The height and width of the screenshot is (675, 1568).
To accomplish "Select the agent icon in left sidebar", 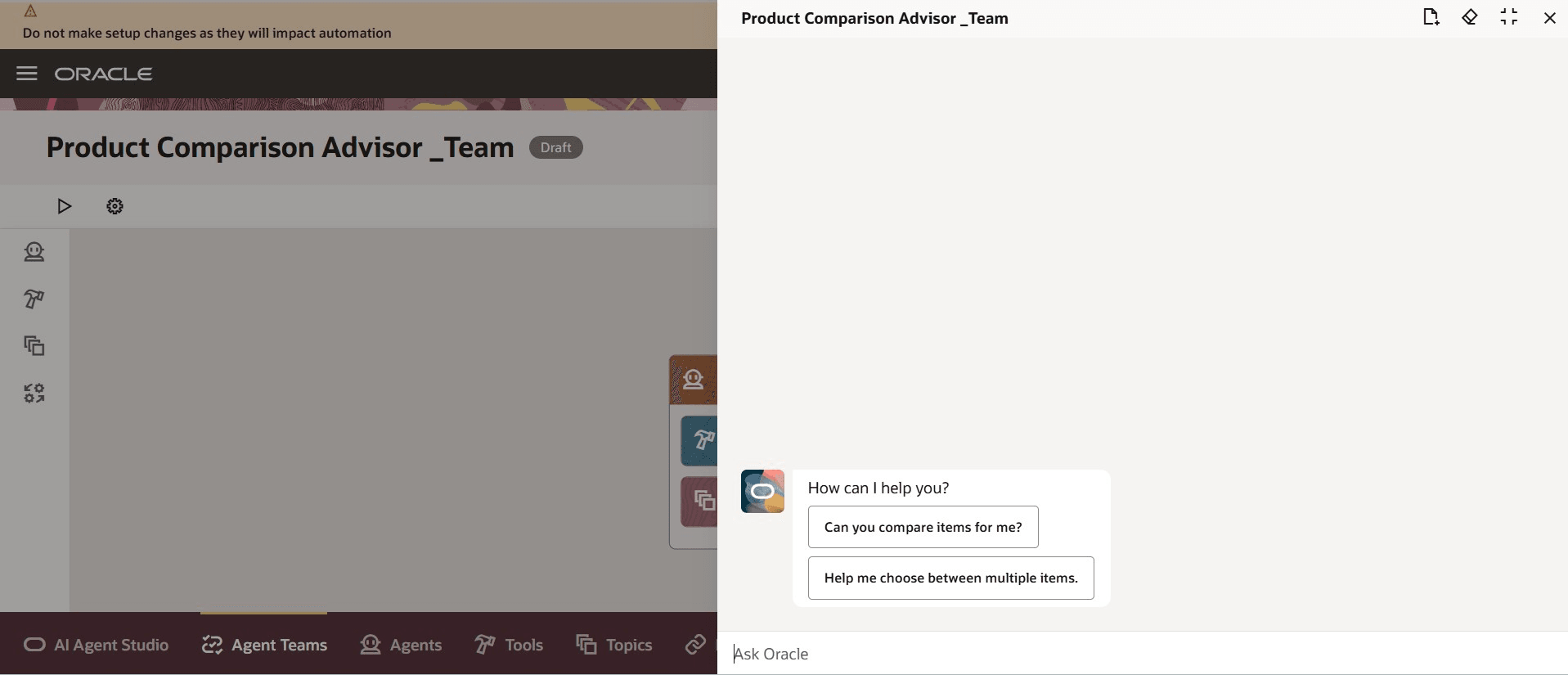I will [34, 252].
